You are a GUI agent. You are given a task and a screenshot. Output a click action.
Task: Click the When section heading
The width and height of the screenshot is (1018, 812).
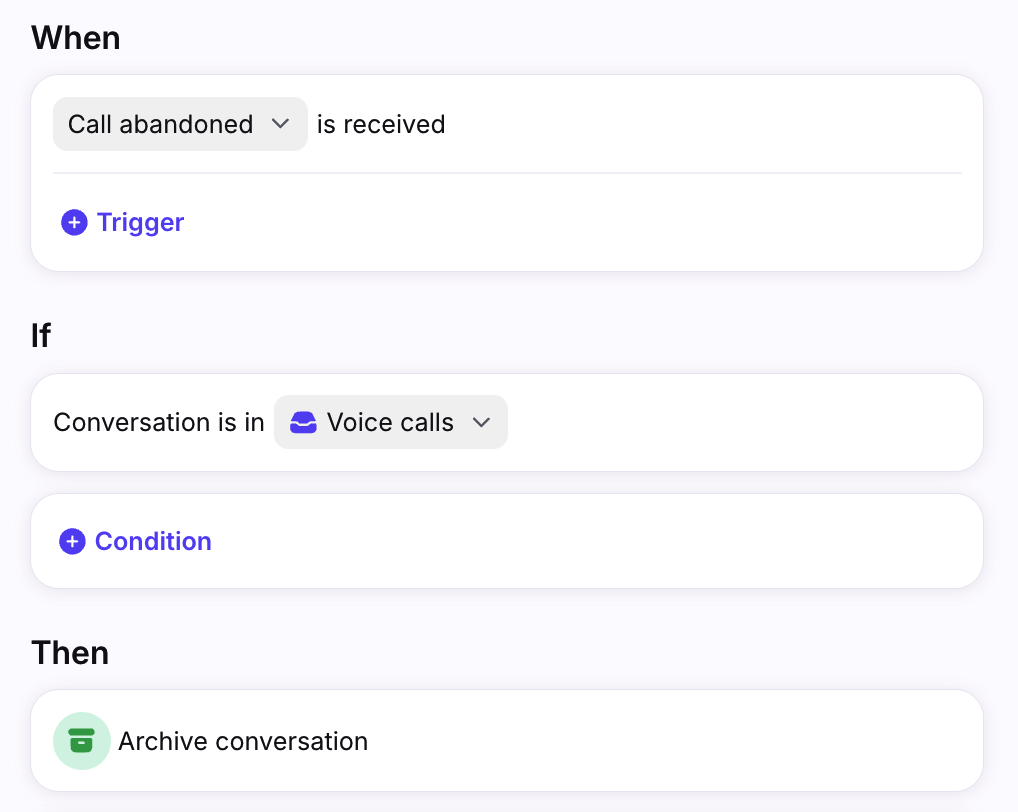pyautogui.click(x=75, y=38)
